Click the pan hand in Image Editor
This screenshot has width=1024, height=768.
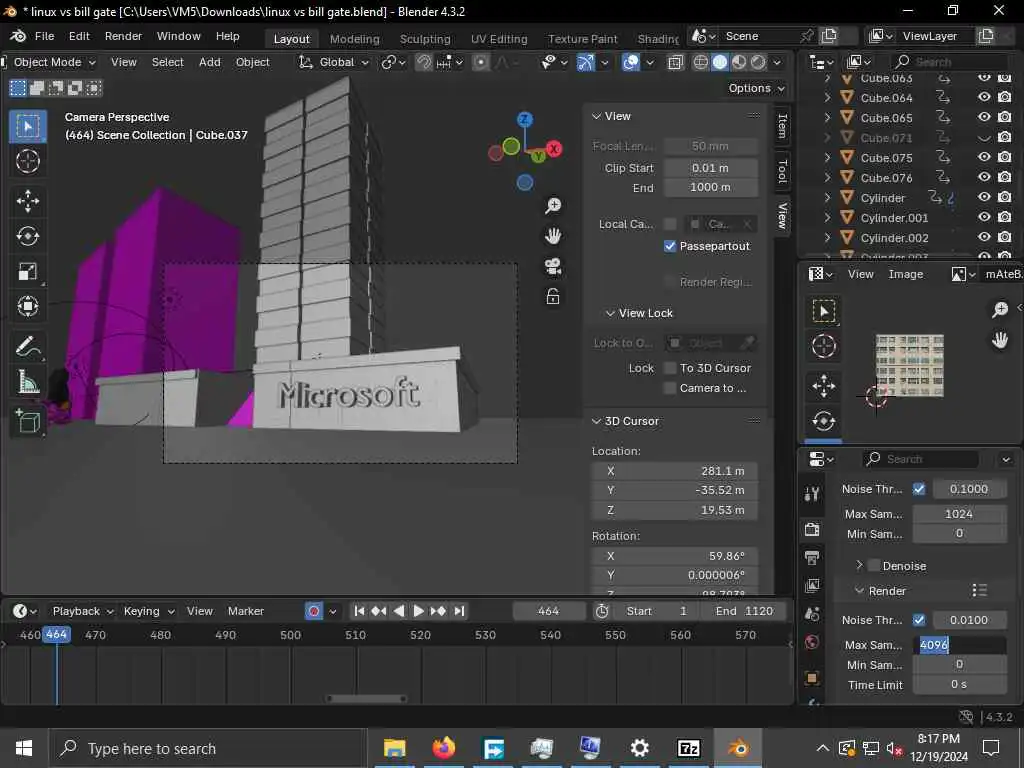click(1000, 340)
